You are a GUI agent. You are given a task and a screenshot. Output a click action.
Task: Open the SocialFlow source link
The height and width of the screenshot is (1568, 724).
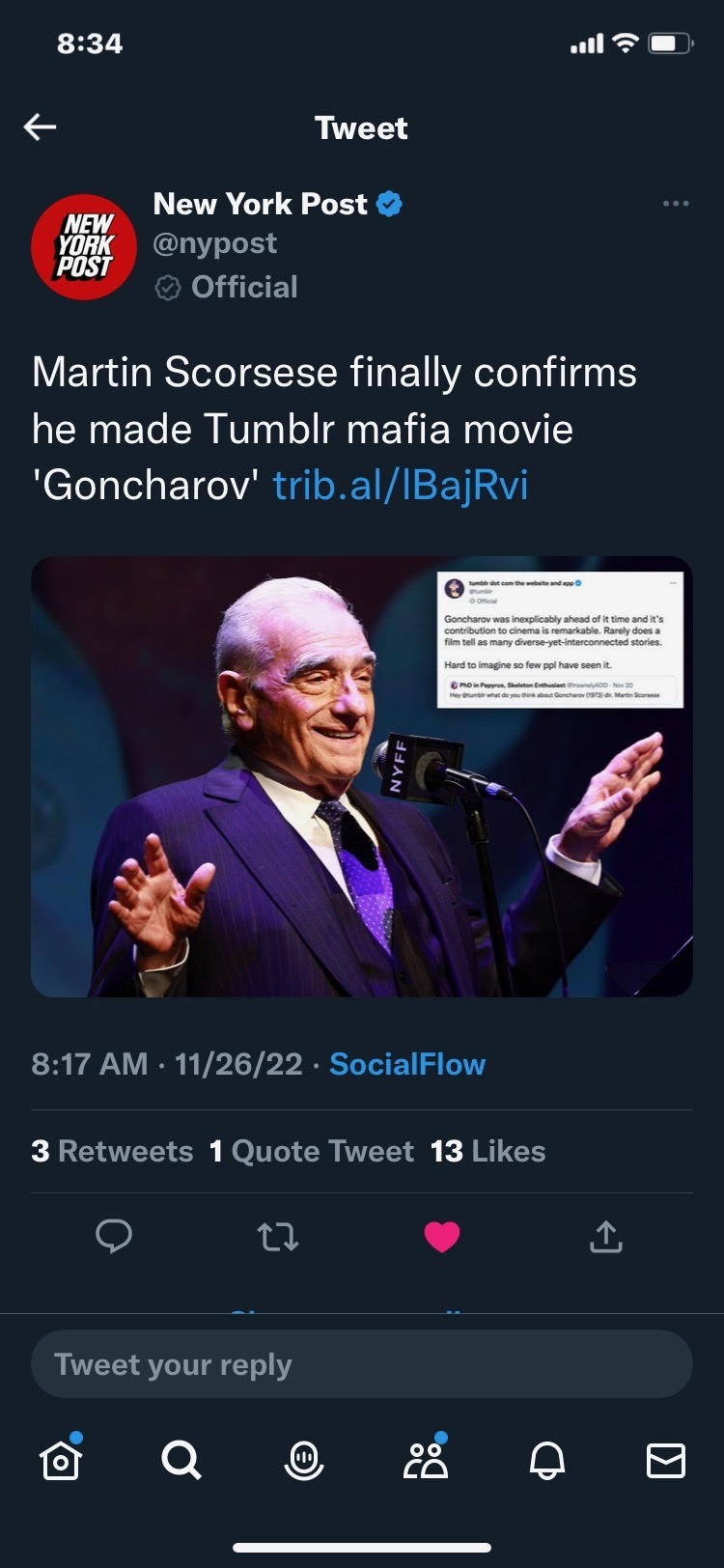[406, 1064]
